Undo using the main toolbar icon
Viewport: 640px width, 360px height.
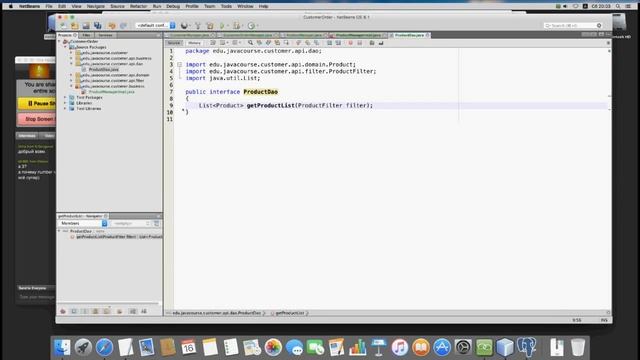111,26
